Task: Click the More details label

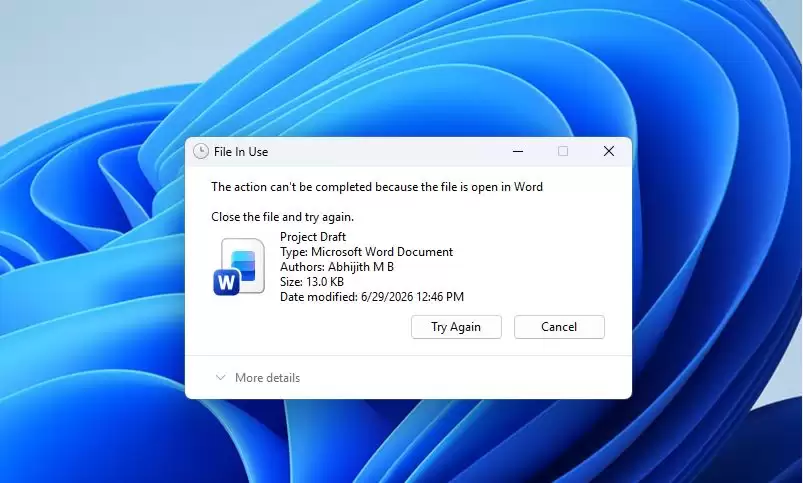Action: (267, 377)
